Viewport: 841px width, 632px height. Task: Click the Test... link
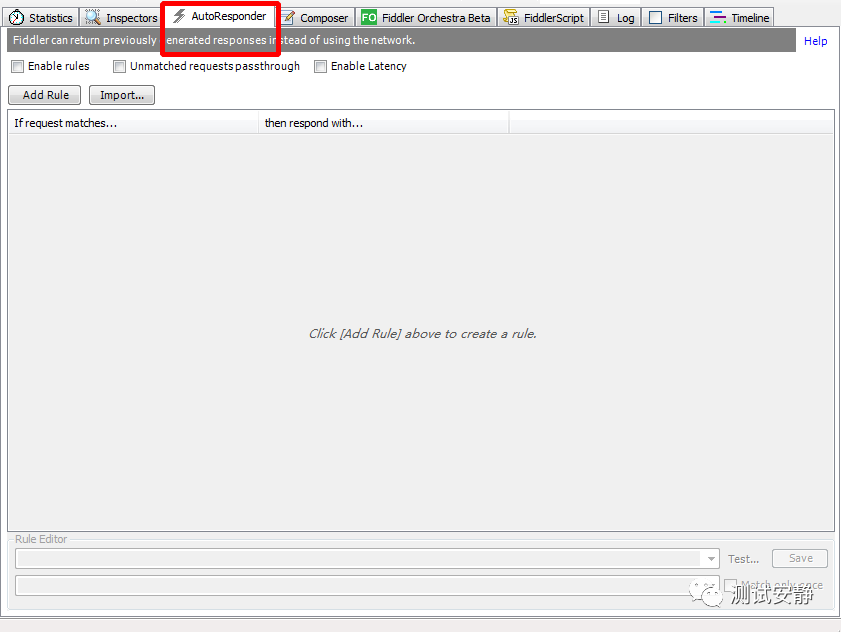743,559
